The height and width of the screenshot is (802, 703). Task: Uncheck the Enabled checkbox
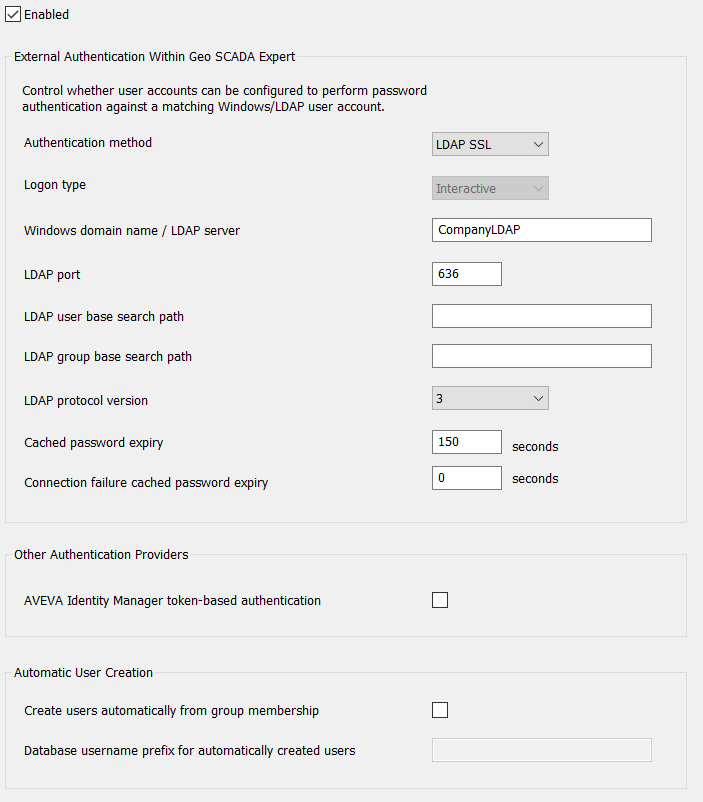tap(14, 15)
